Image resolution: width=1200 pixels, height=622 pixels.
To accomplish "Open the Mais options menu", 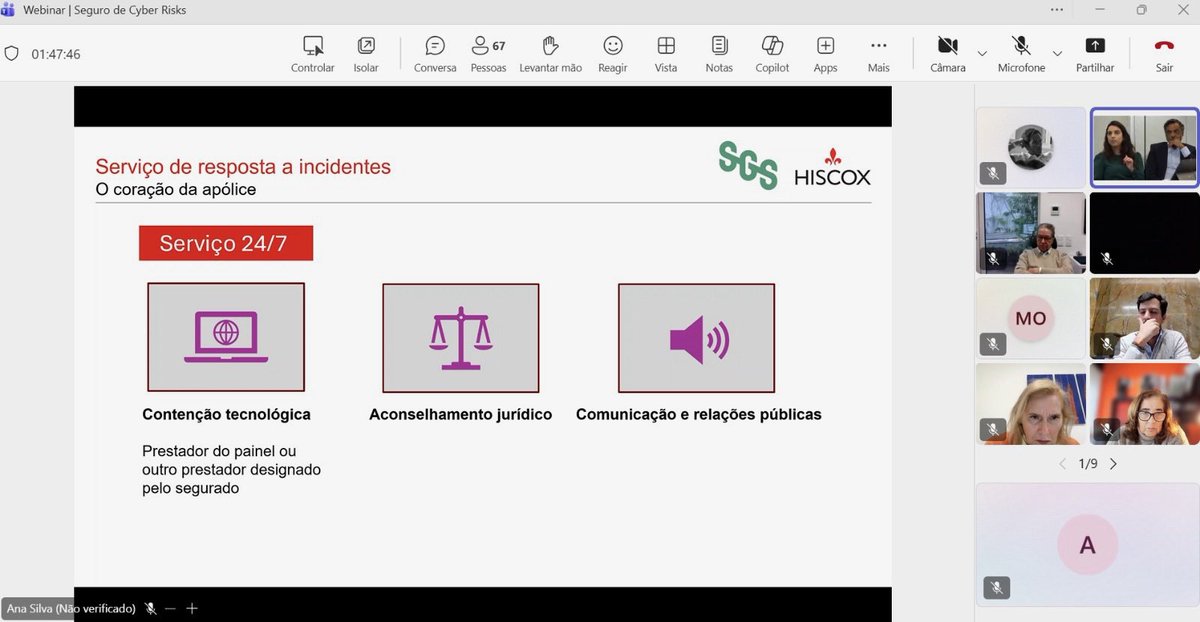I will point(879,54).
